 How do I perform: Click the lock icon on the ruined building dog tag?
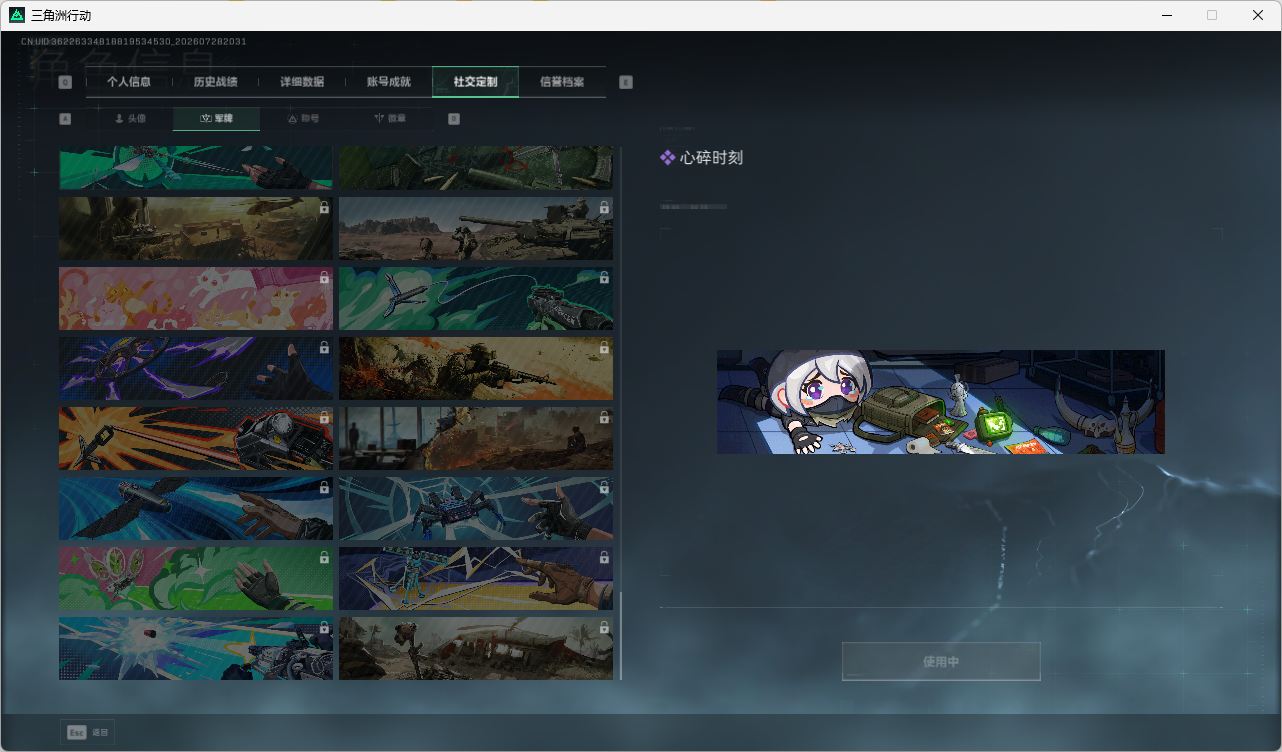[x=604, y=628]
